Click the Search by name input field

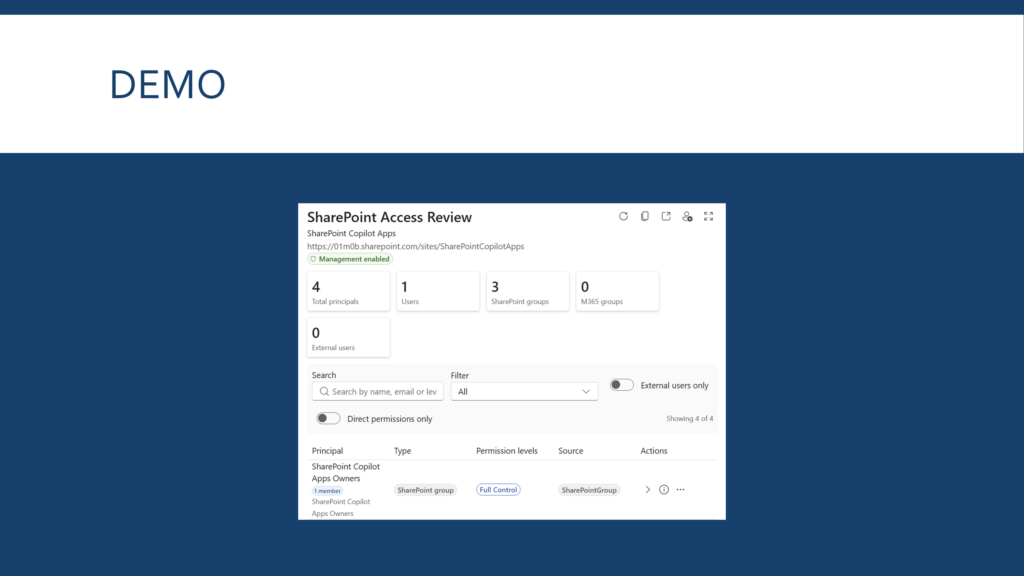(377, 392)
